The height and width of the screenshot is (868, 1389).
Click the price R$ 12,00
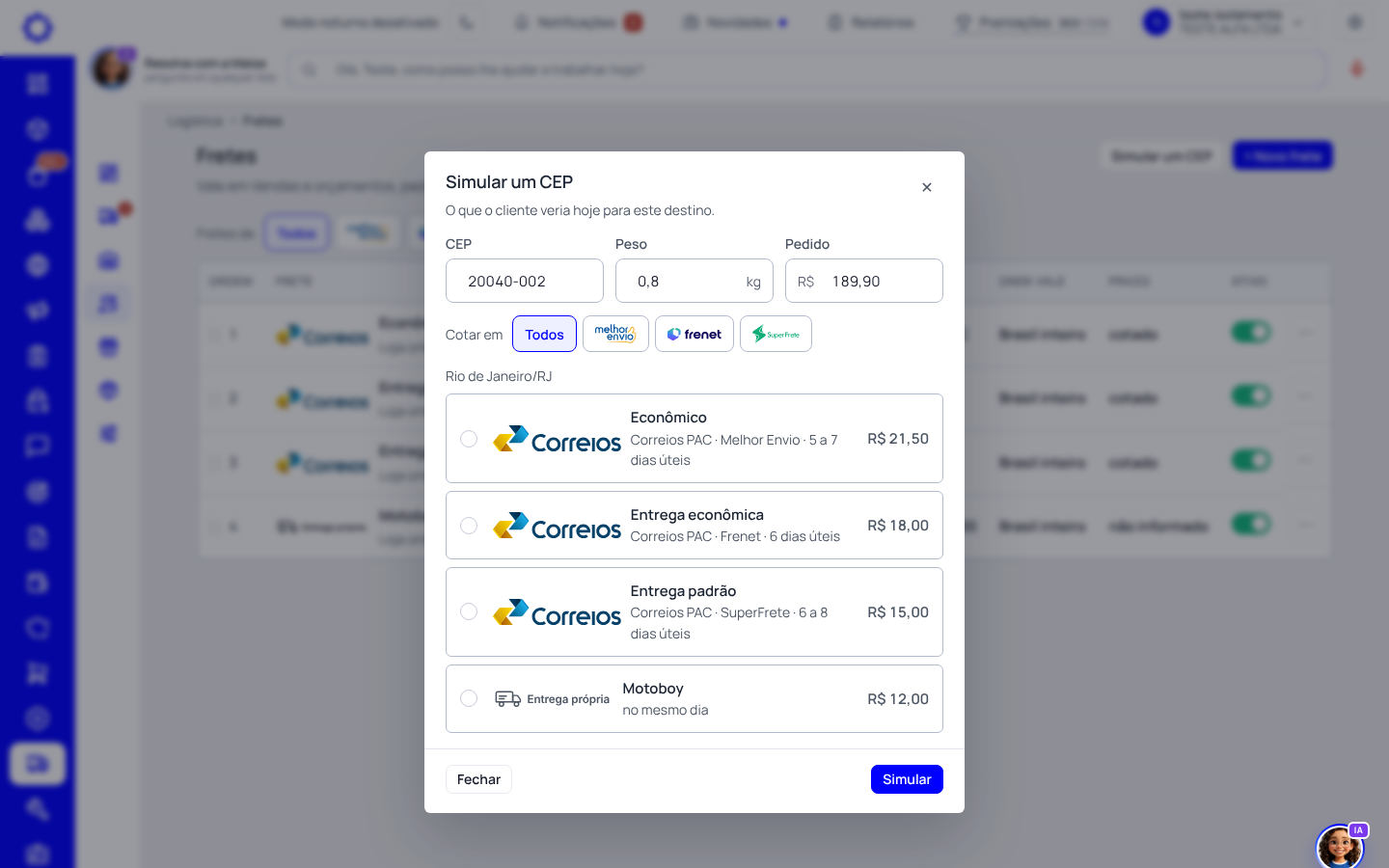pyautogui.click(x=898, y=699)
